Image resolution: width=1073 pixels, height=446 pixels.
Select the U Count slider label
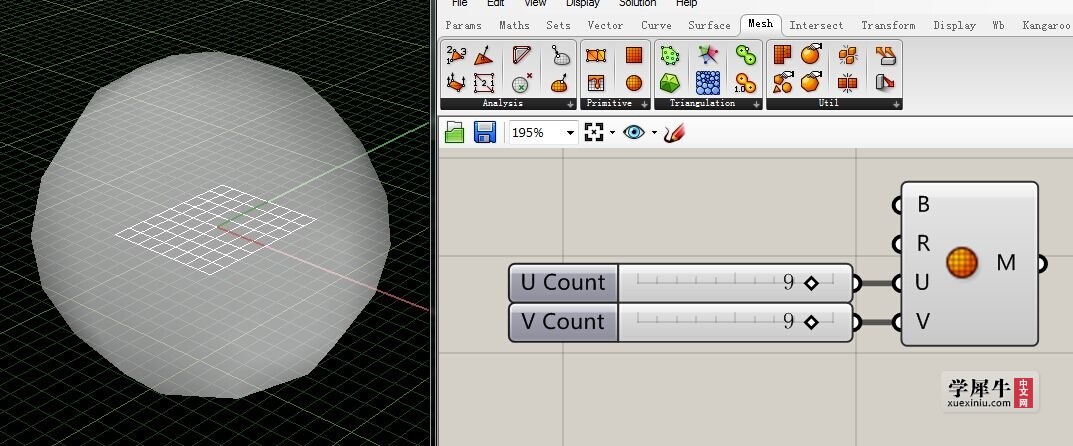563,283
